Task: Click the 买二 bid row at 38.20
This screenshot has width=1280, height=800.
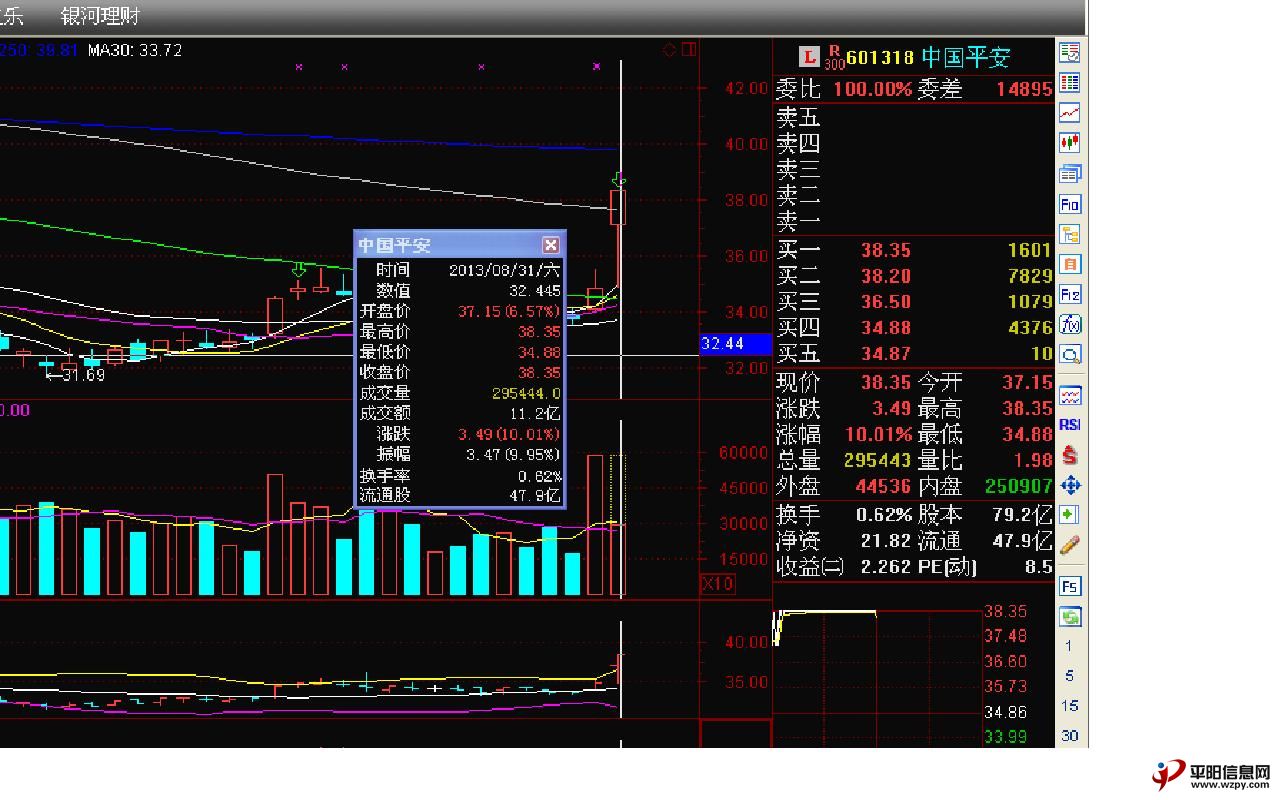Action: pos(914,276)
